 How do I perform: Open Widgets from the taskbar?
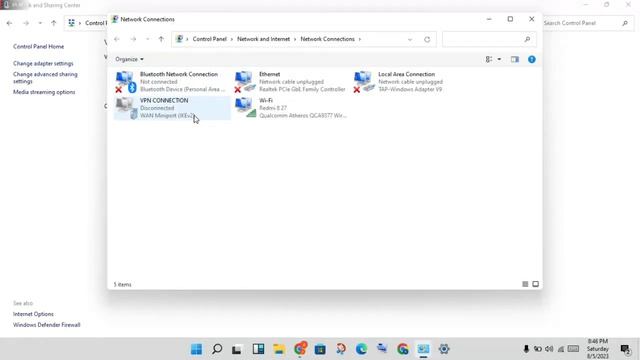[258, 349]
